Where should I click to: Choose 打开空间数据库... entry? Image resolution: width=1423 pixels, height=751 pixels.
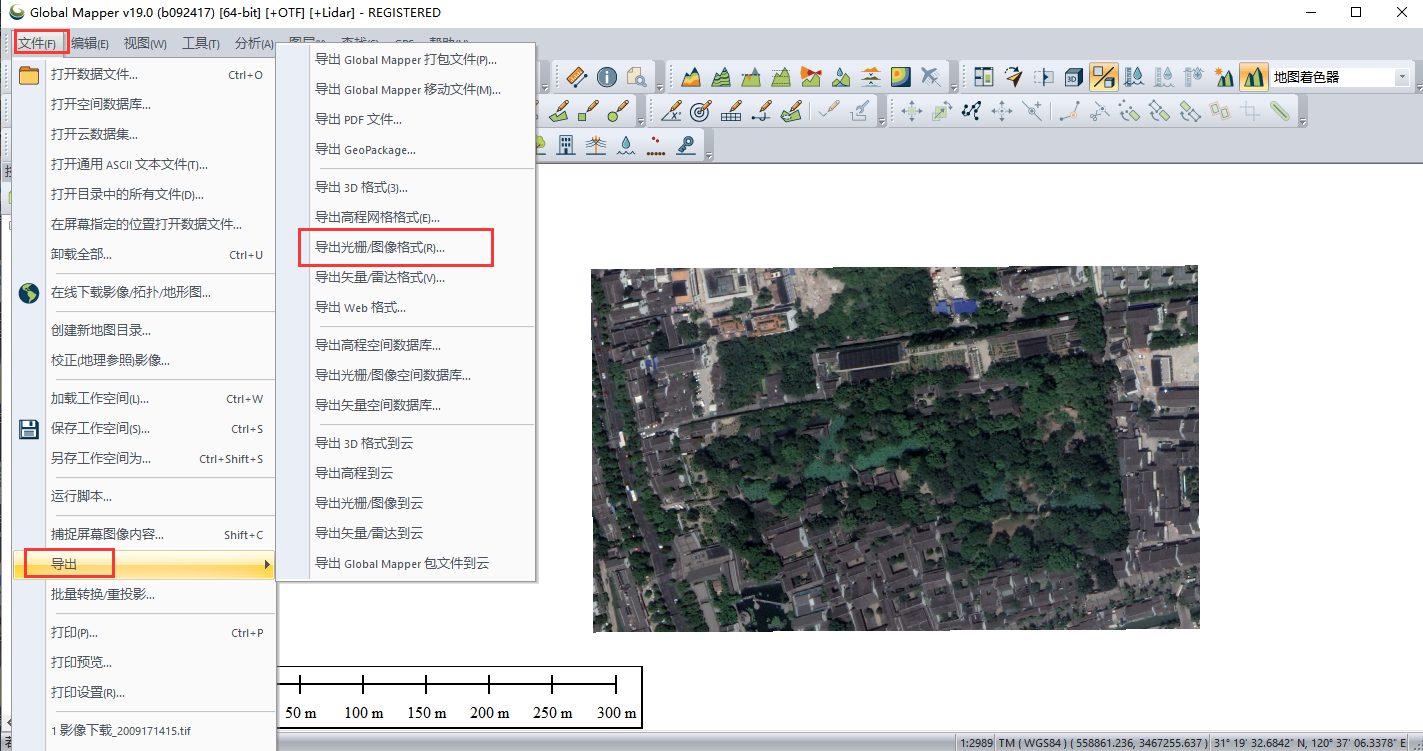tap(145, 105)
